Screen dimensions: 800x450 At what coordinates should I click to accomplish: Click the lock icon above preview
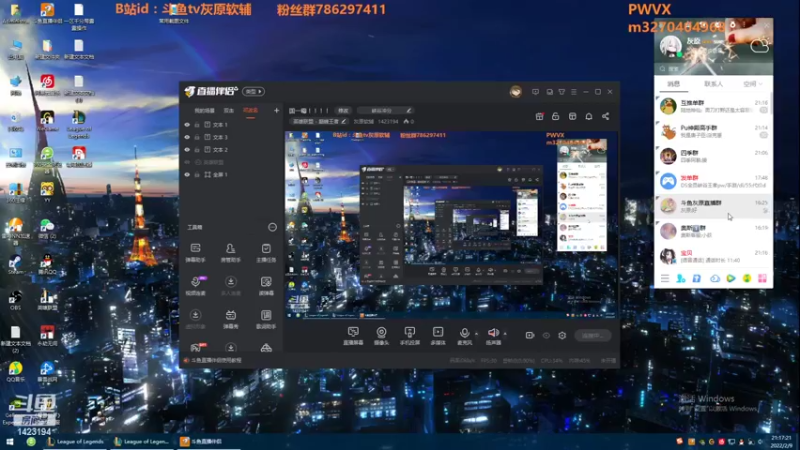tap(556, 116)
